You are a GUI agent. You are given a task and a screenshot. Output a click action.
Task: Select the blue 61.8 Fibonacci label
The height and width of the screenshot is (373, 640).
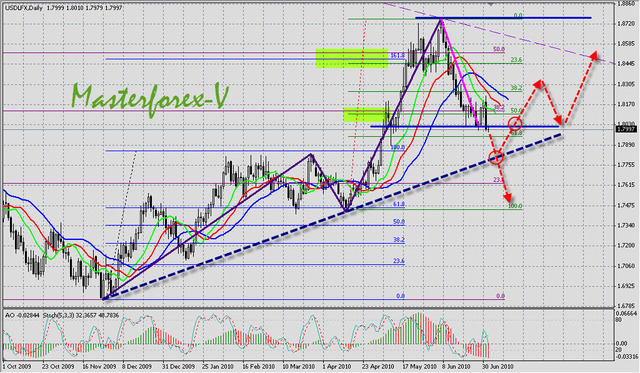tap(399, 204)
